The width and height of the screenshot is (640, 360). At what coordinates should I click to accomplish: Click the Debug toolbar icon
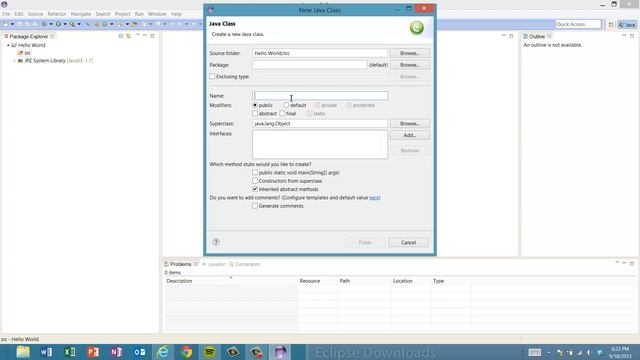[x=44, y=24]
